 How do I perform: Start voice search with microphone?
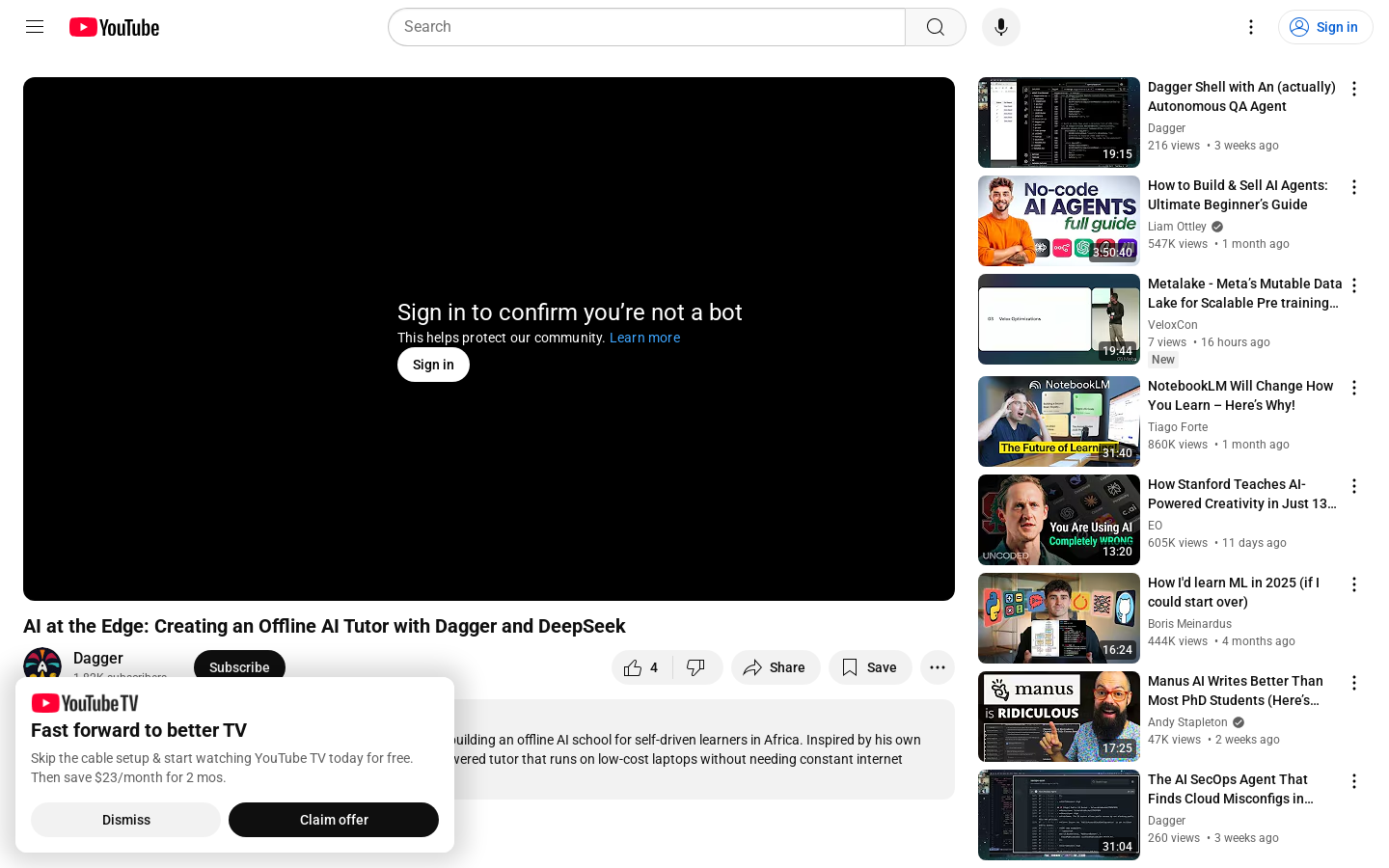[x=1001, y=27]
